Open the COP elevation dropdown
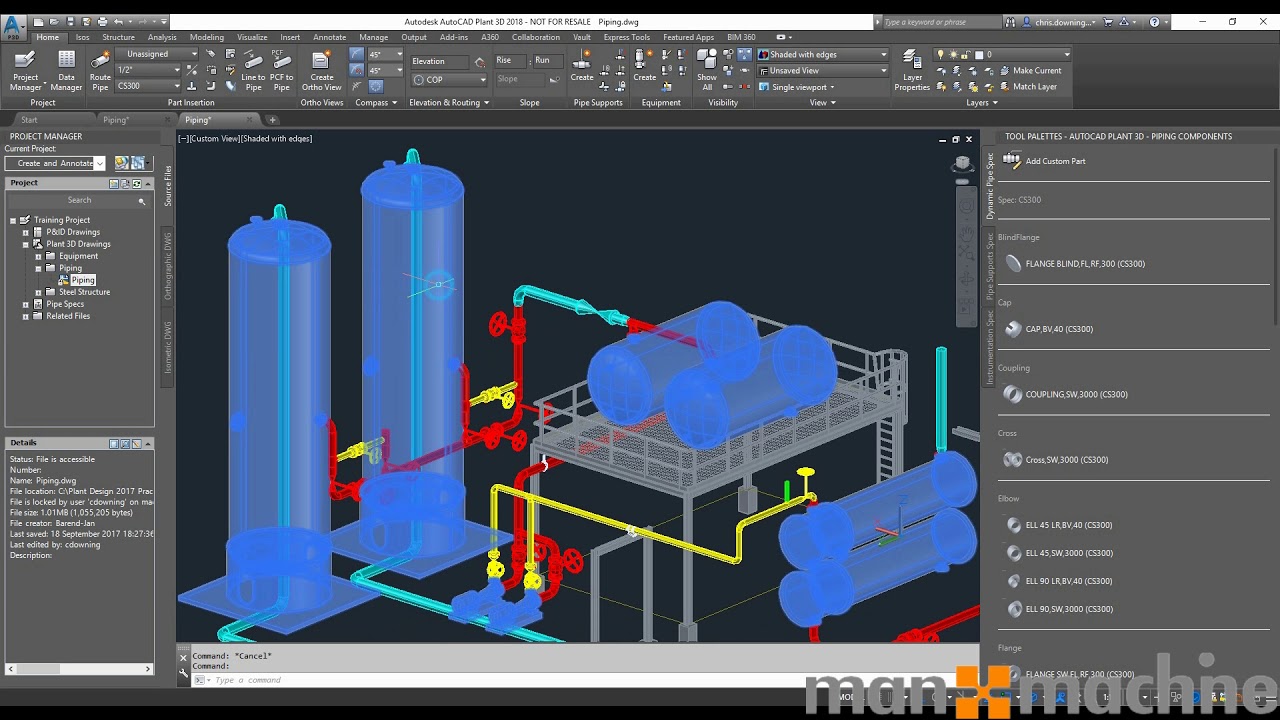1280x720 pixels. tap(449, 79)
